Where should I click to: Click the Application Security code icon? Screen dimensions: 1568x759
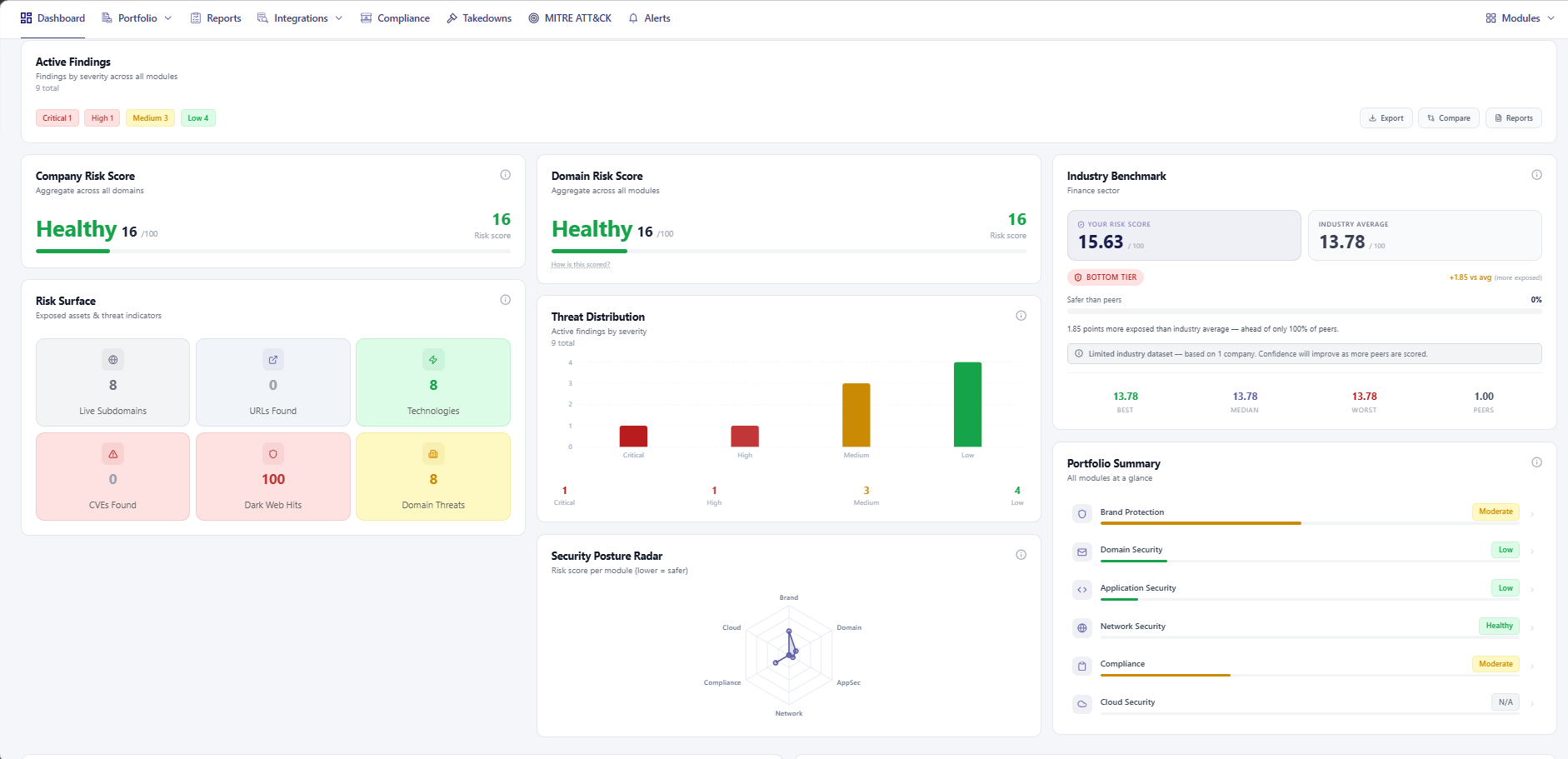pyautogui.click(x=1082, y=590)
